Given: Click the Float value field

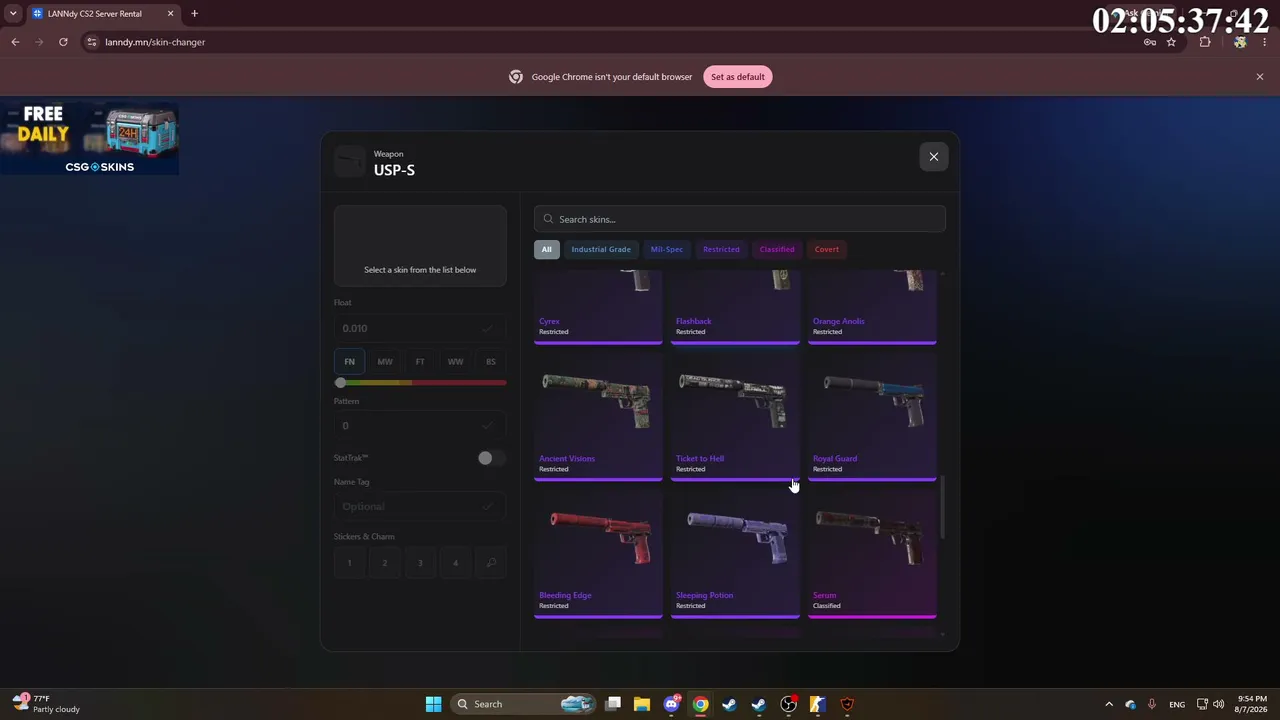Looking at the screenshot, I should point(420,328).
